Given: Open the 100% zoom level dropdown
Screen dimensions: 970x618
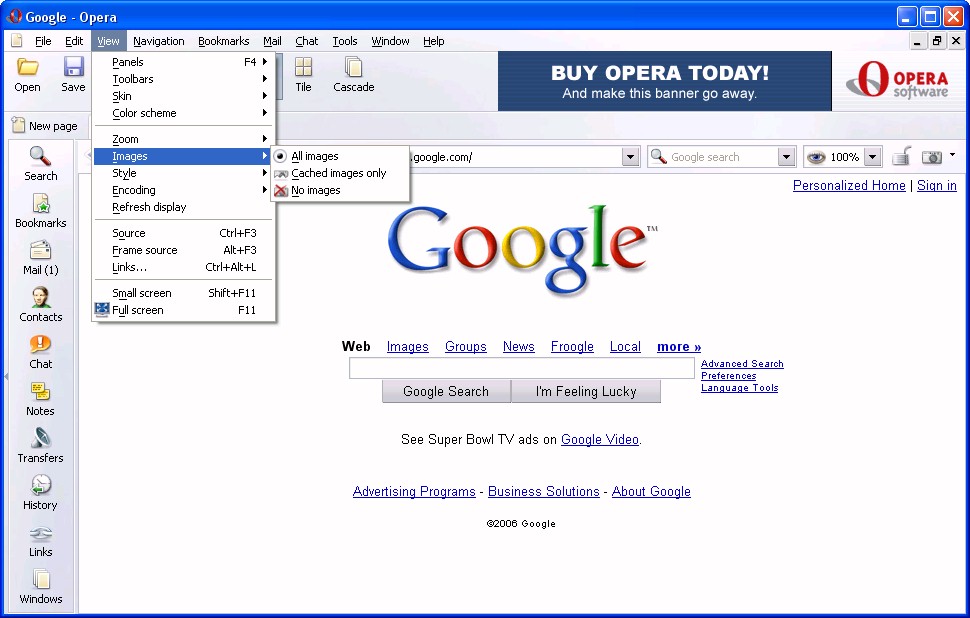Looking at the screenshot, I should [872, 157].
